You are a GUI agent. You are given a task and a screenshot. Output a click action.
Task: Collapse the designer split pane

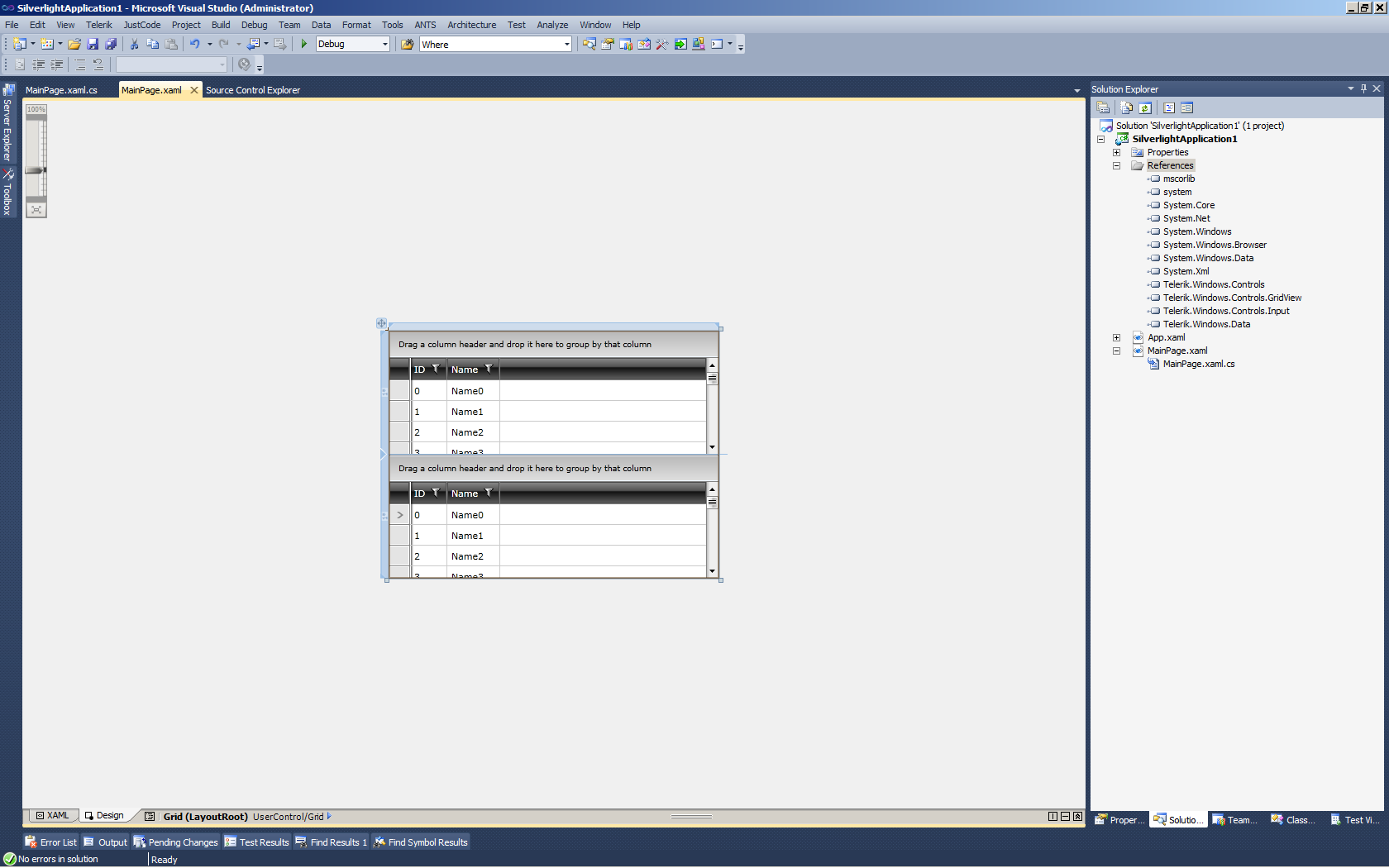coord(1077,816)
